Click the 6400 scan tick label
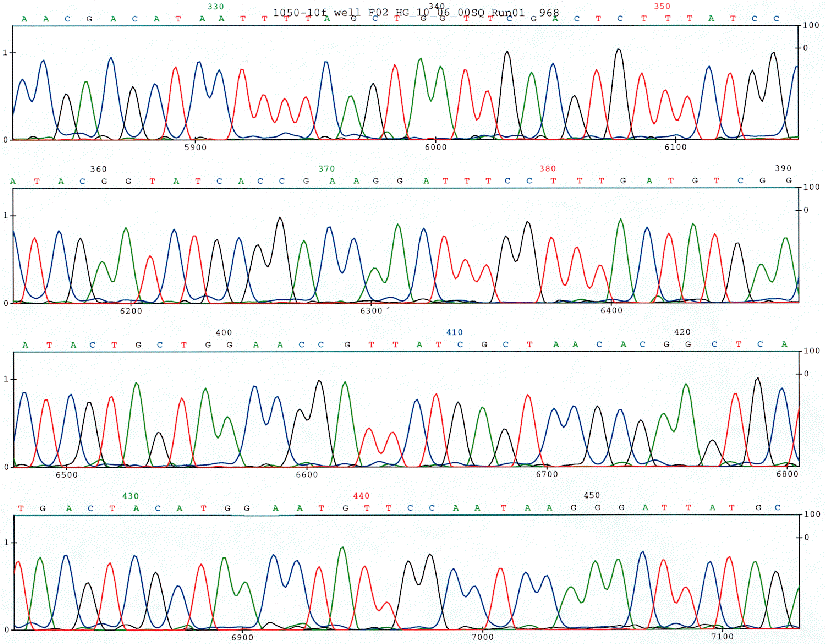 611,311
